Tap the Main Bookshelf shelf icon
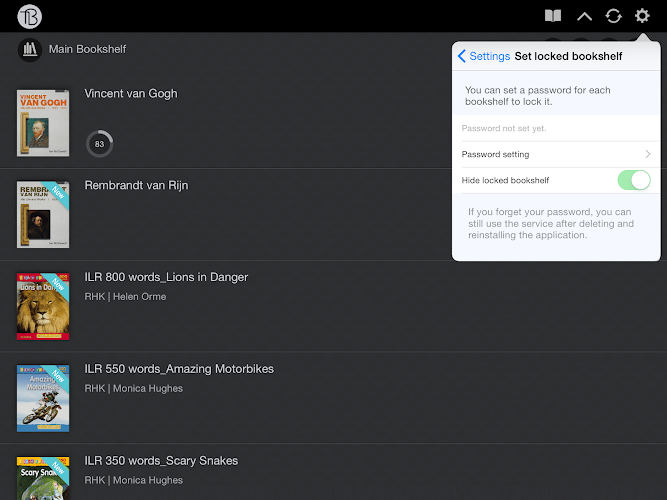667x500 pixels. click(x=29, y=49)
